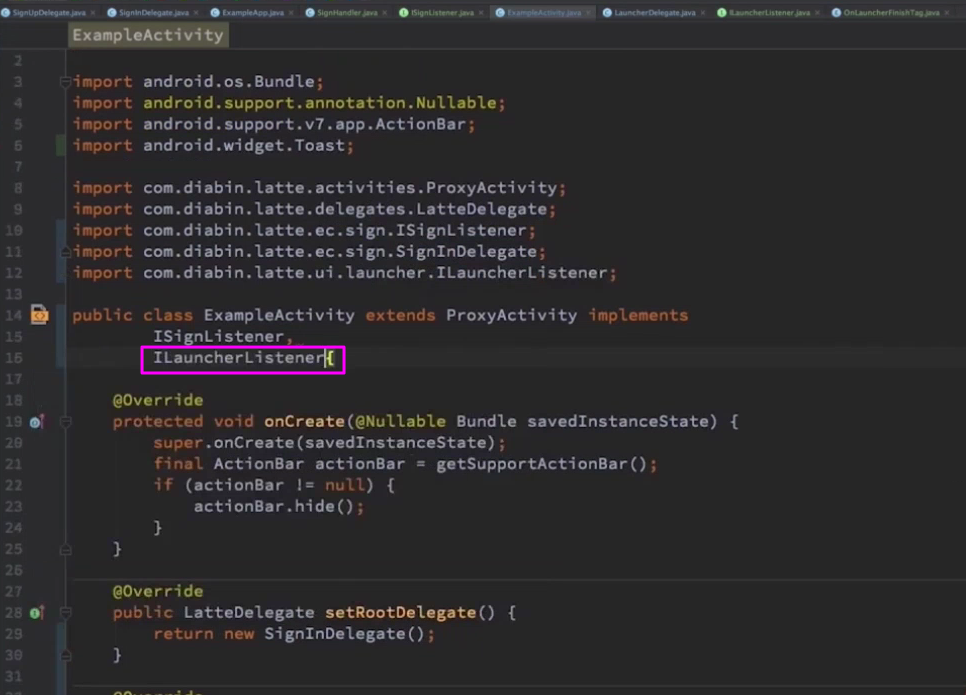The height and width of the screenshot is (695, 966).
Task: Click 'SignInDelegate()' constructor call on line 29
Action: click(345, 634)
